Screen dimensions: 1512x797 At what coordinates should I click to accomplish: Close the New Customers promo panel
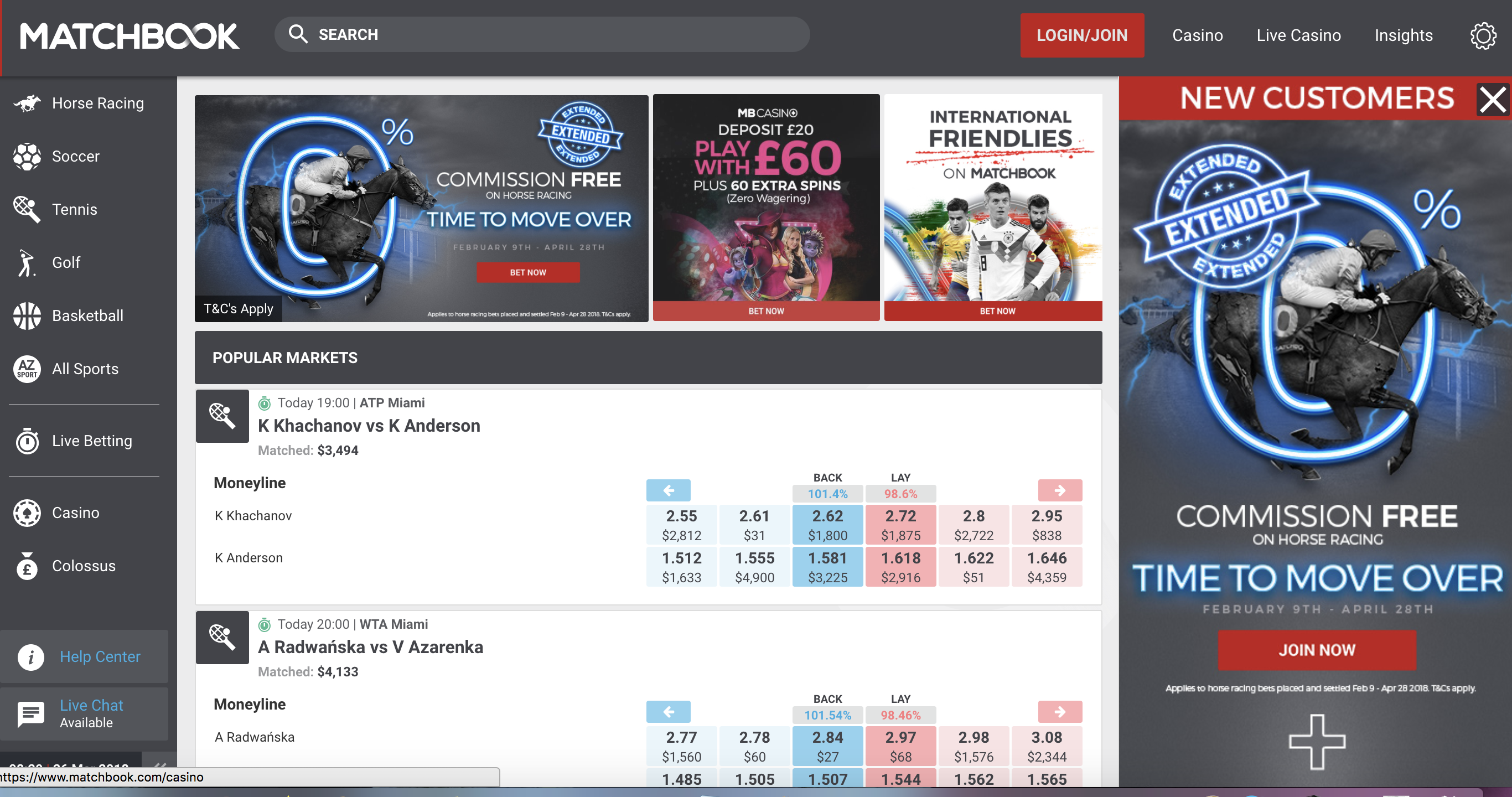point(1493,99)
